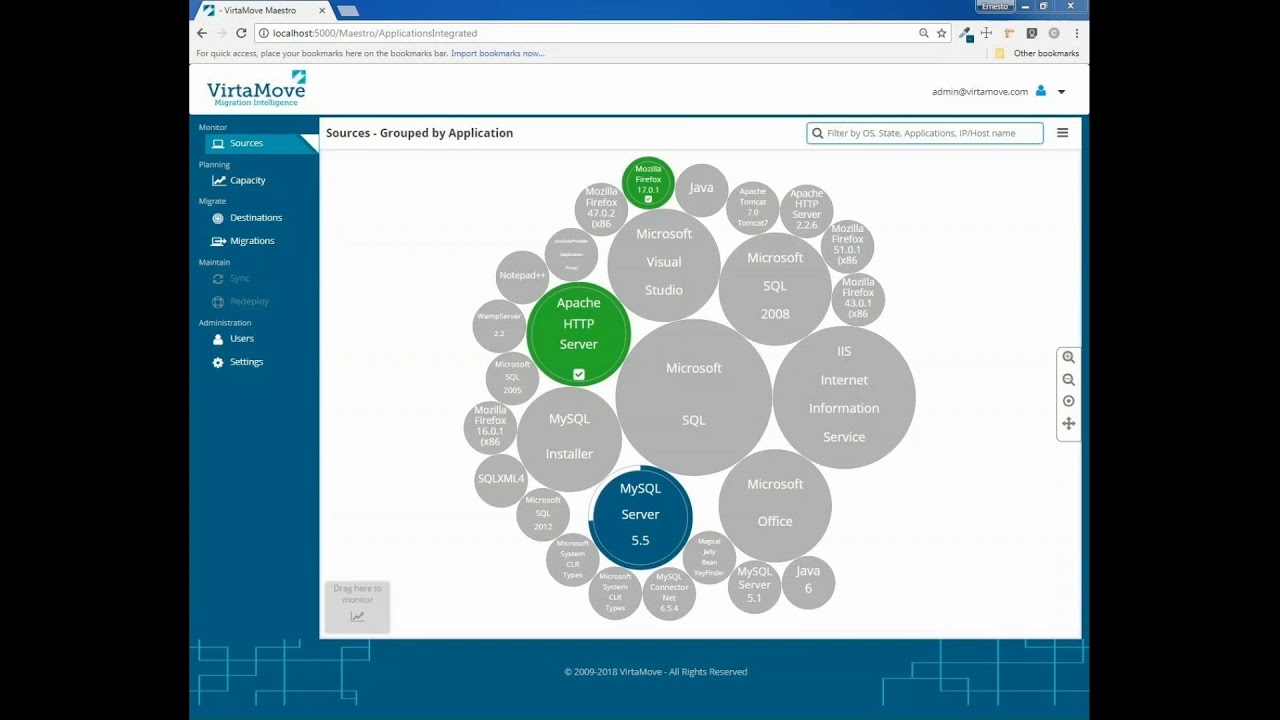Uncheck the Apache HTTP Server bubble checkbox

[x=578, y=374]
